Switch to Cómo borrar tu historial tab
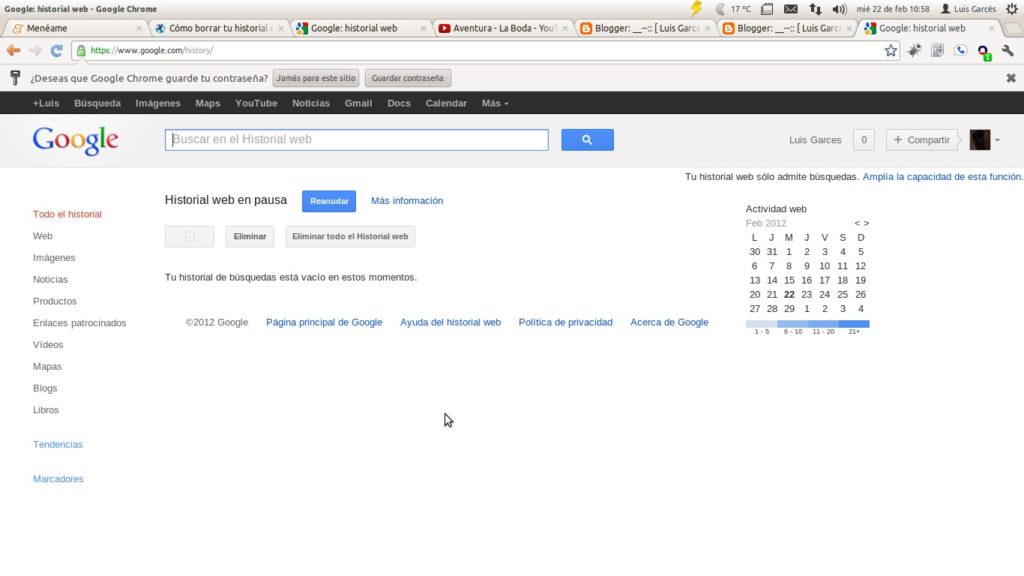Screen dimensions: 1024x576 pos(219,28)
